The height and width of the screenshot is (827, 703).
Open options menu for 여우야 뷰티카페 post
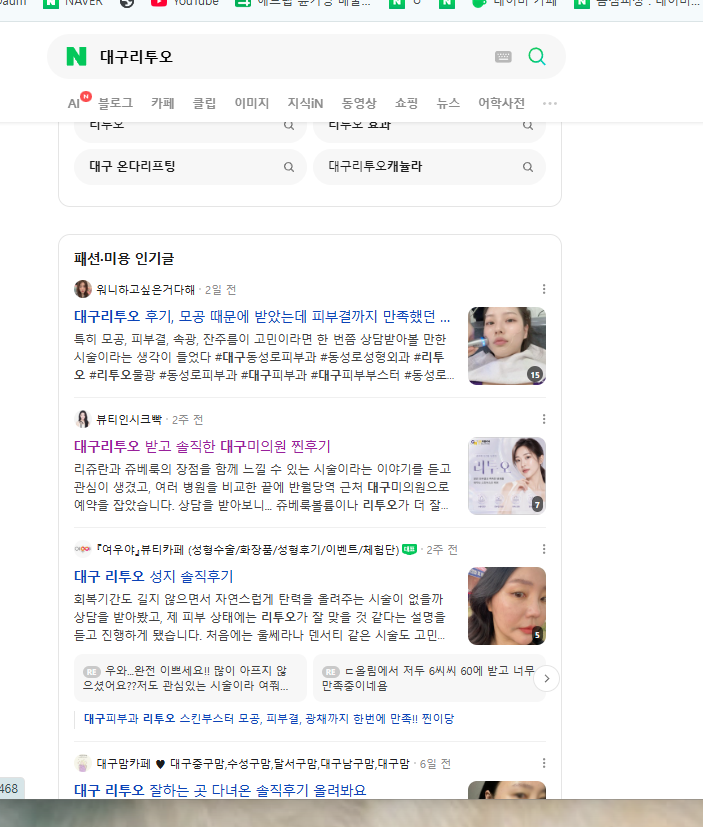tap(544, 549)
